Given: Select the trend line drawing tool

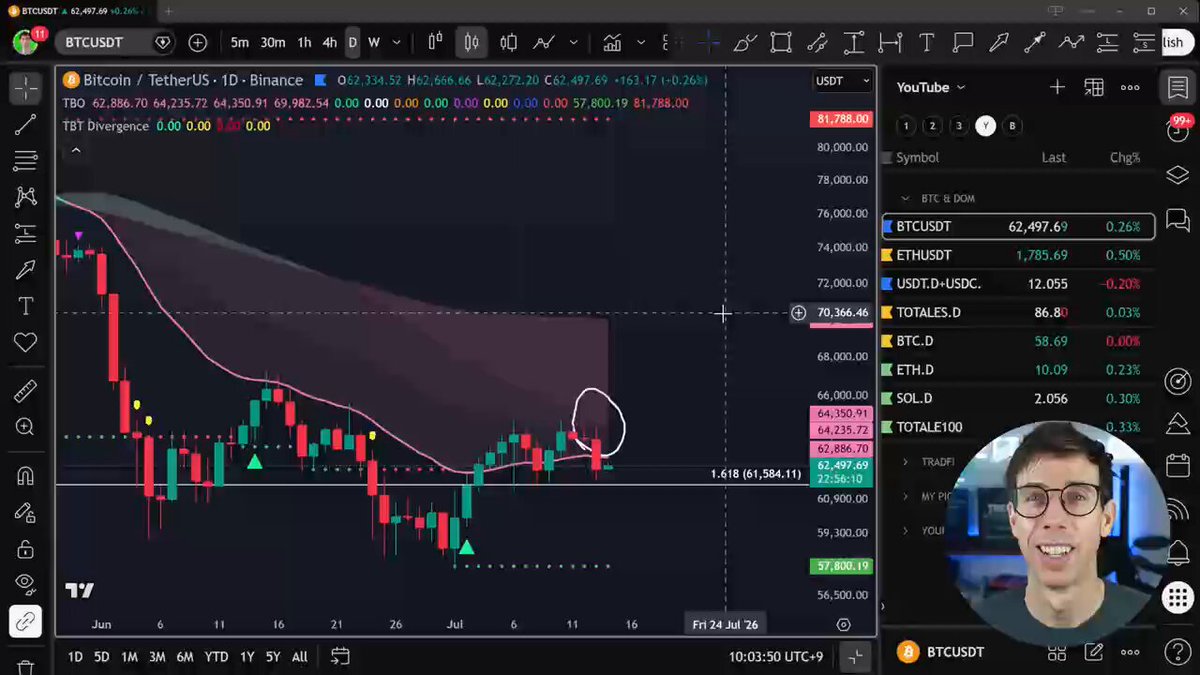Looking at the screenshot, I should point(25,124).
